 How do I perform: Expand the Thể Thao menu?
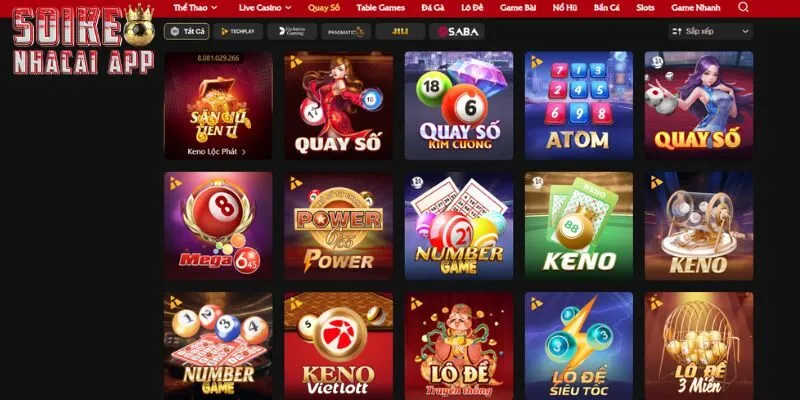tap(195, 8)
